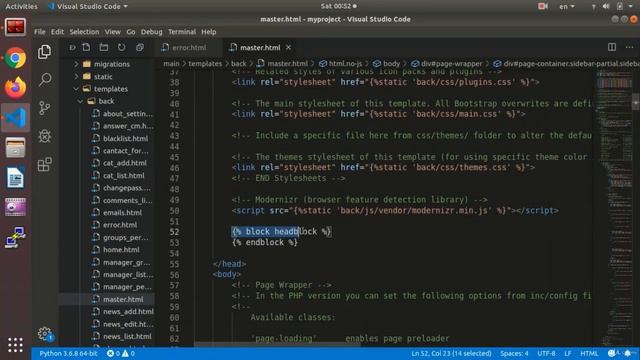Screen dimensions: 640x360
Task: Open the Terminal menu
Action: (x=182, y=31)
